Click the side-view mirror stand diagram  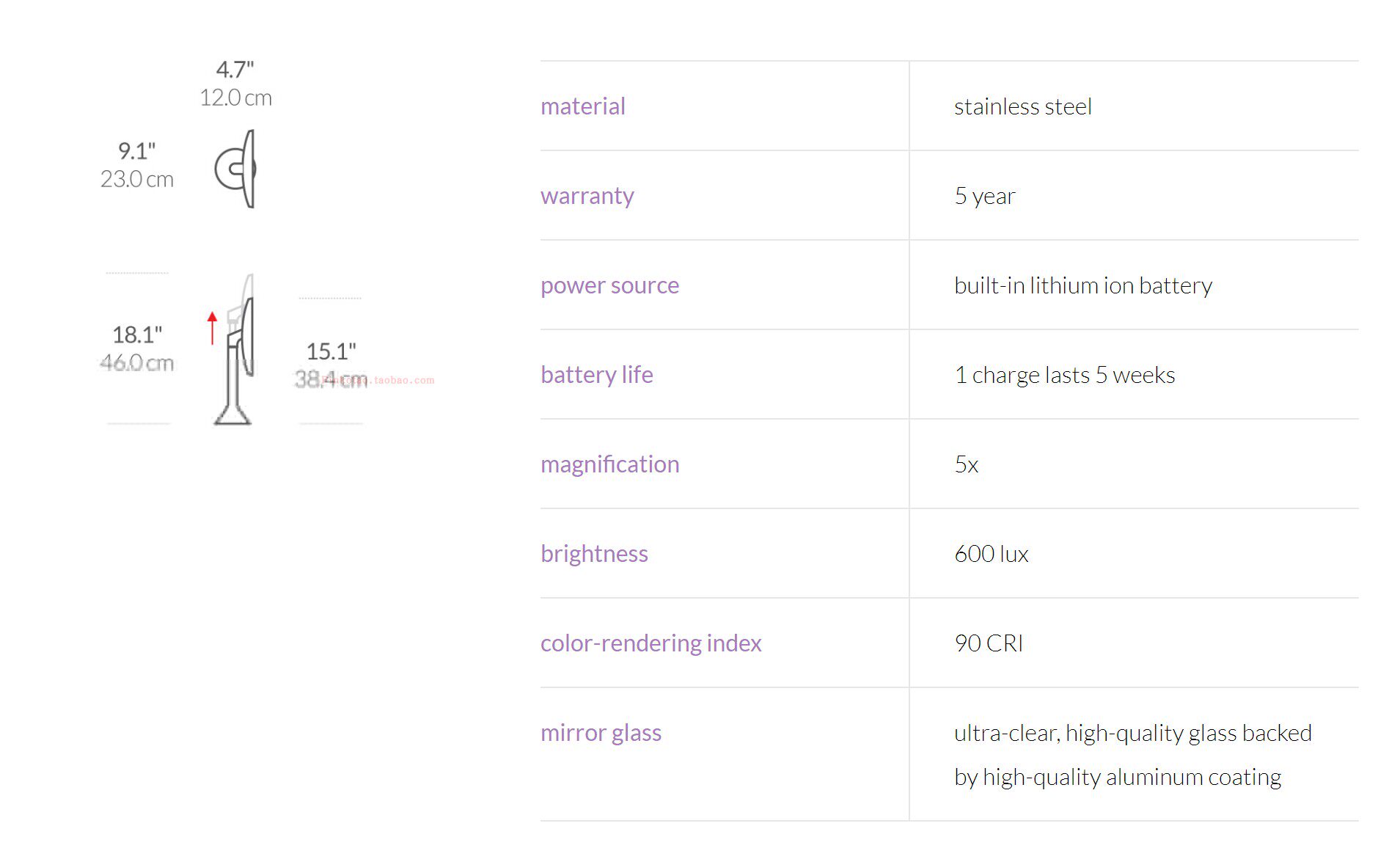pos(238,352)
